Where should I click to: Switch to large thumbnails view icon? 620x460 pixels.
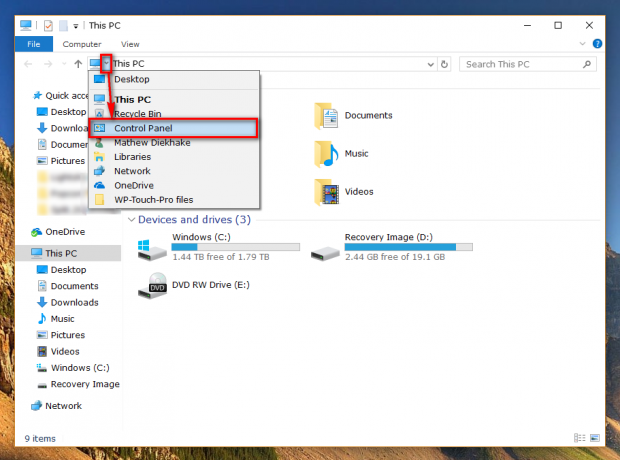595,438
